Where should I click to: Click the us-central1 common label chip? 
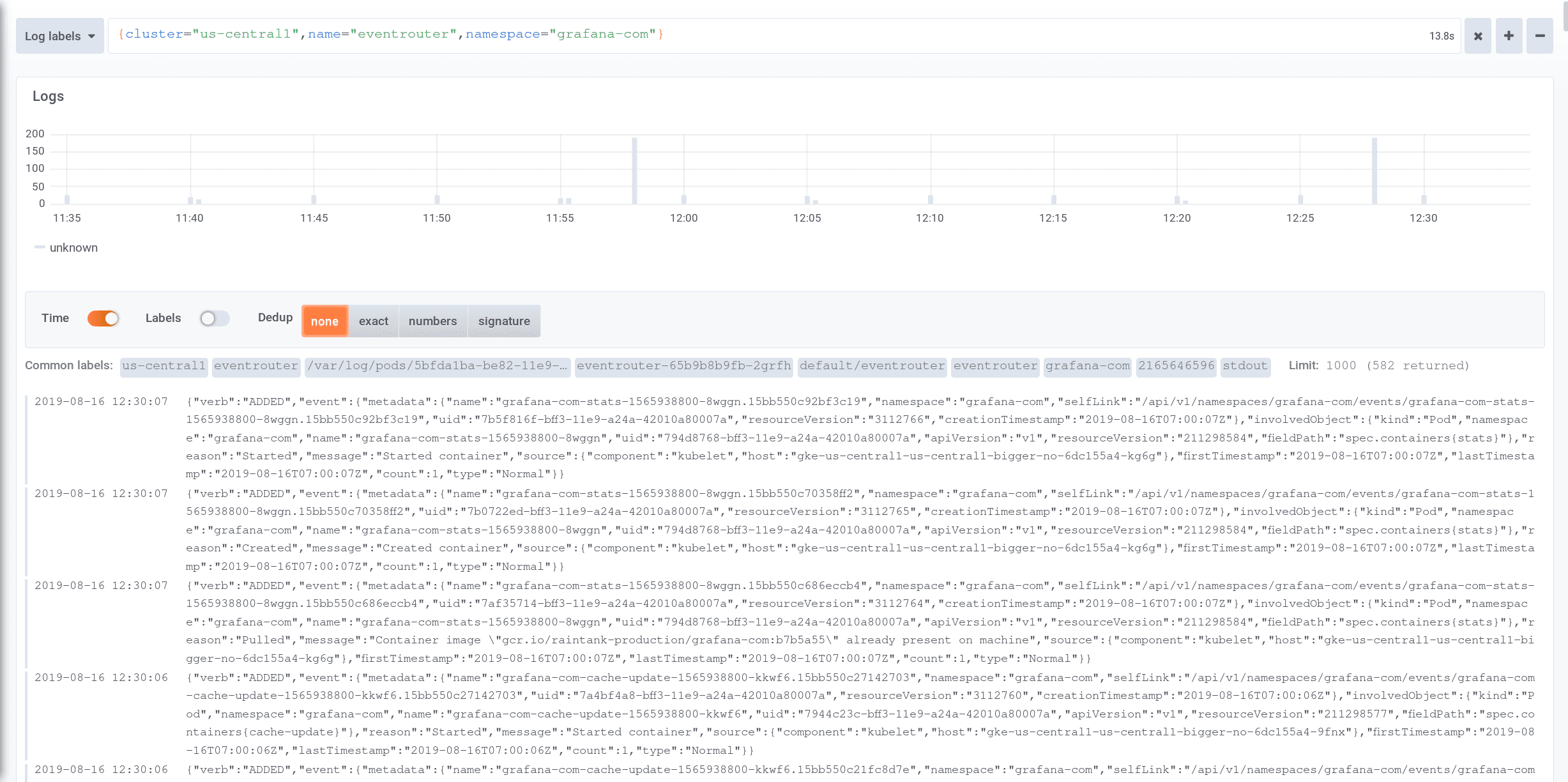[x=164, y=366]
